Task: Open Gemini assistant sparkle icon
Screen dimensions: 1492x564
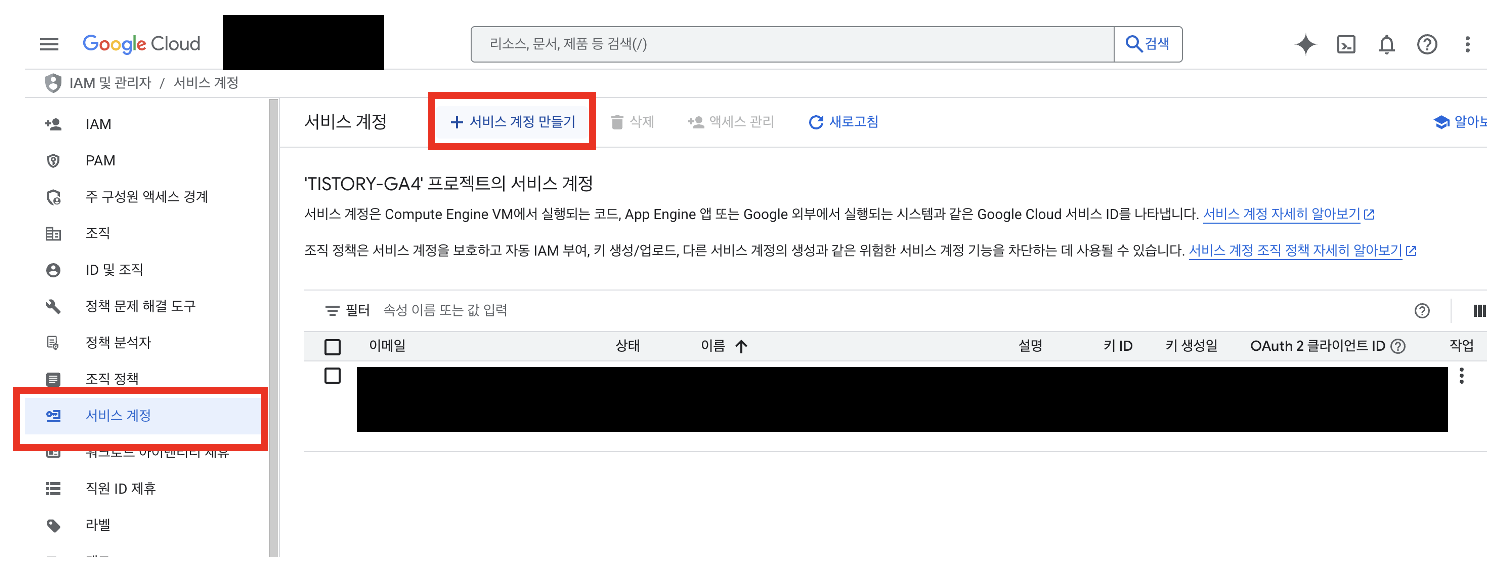Action: 1305,44
